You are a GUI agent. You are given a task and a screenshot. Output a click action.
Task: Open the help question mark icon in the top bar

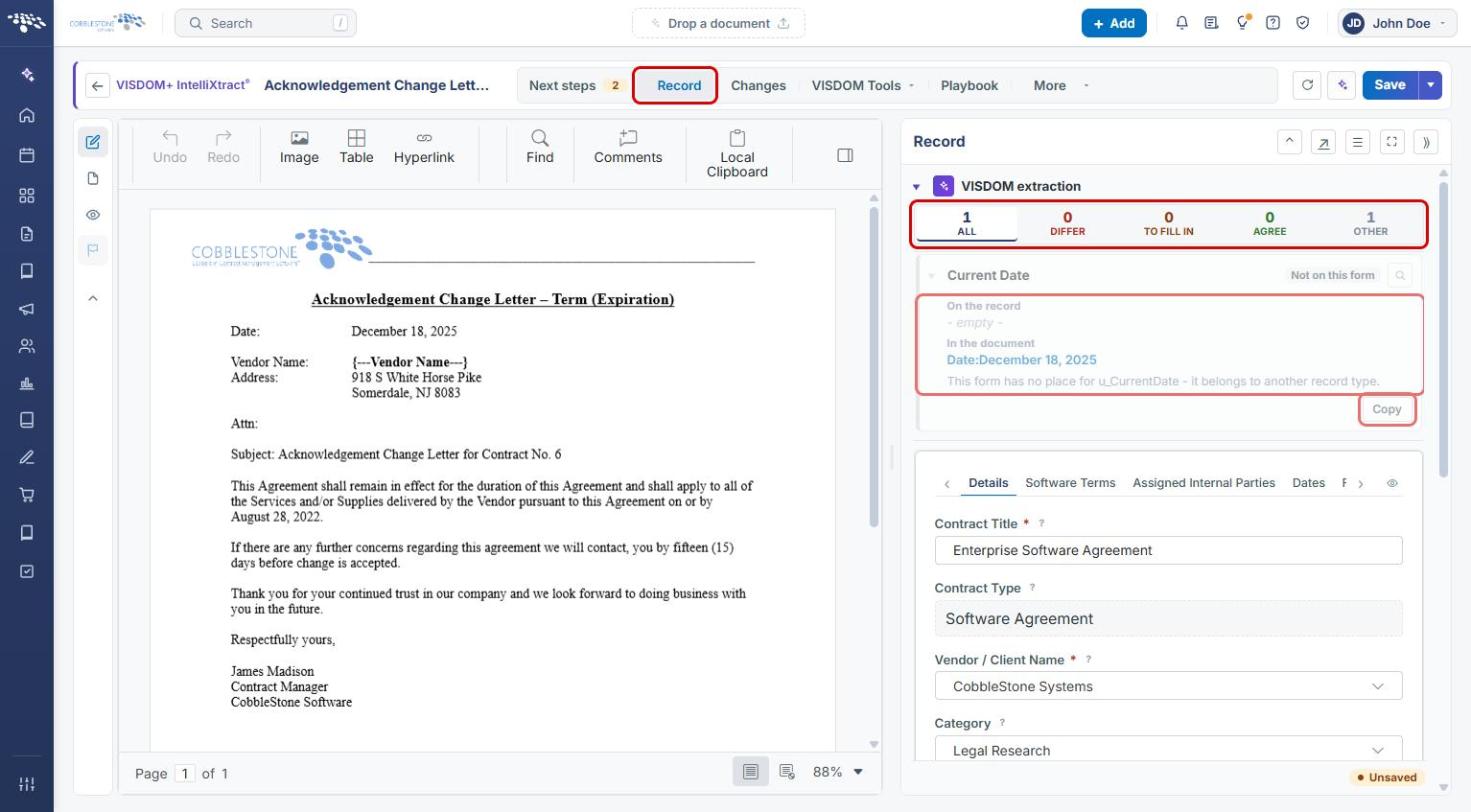pyautogui.click(x=1273, y=23)
